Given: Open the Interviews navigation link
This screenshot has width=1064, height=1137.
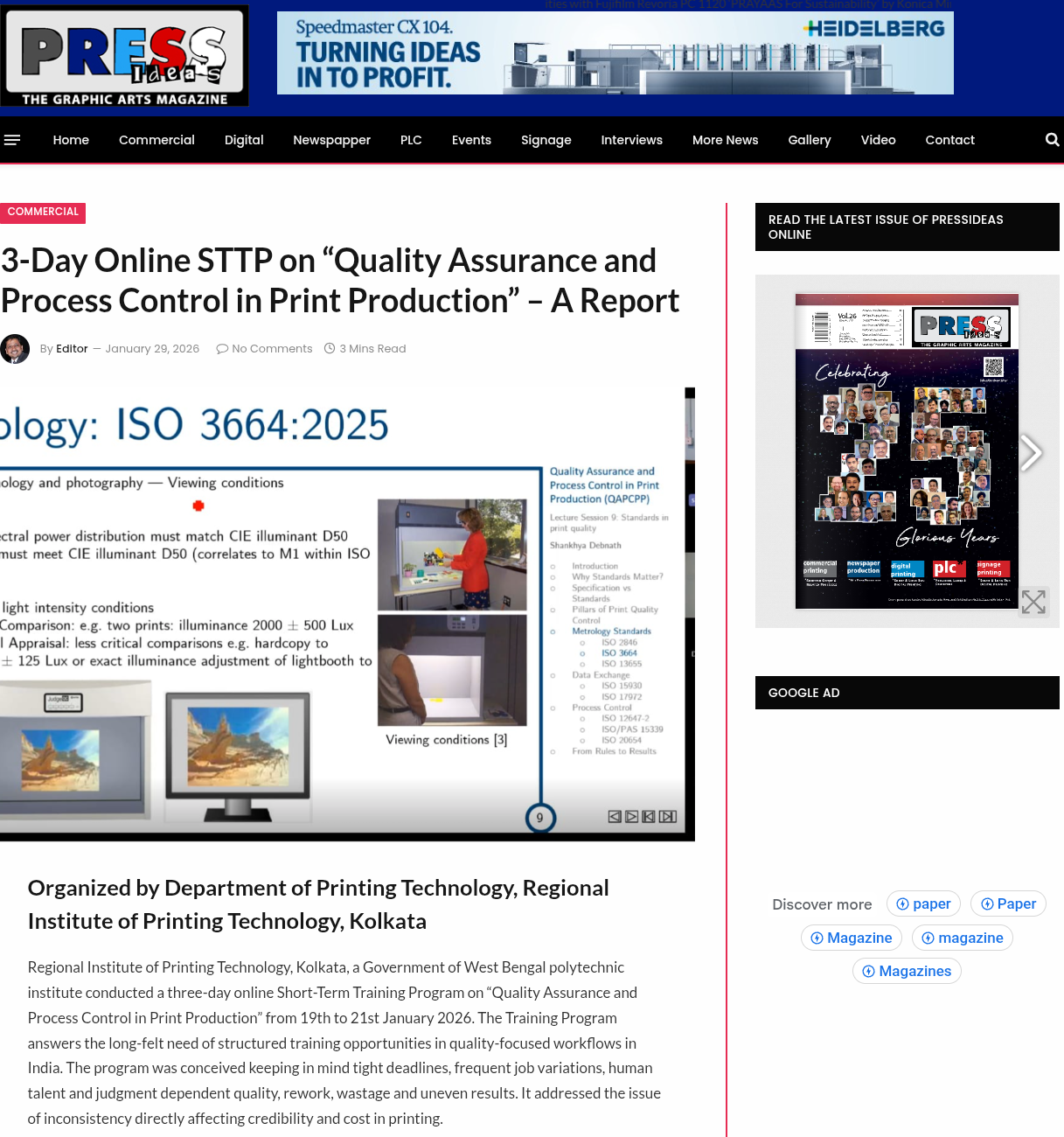Looking at the screenshot, I should (631, 140).
